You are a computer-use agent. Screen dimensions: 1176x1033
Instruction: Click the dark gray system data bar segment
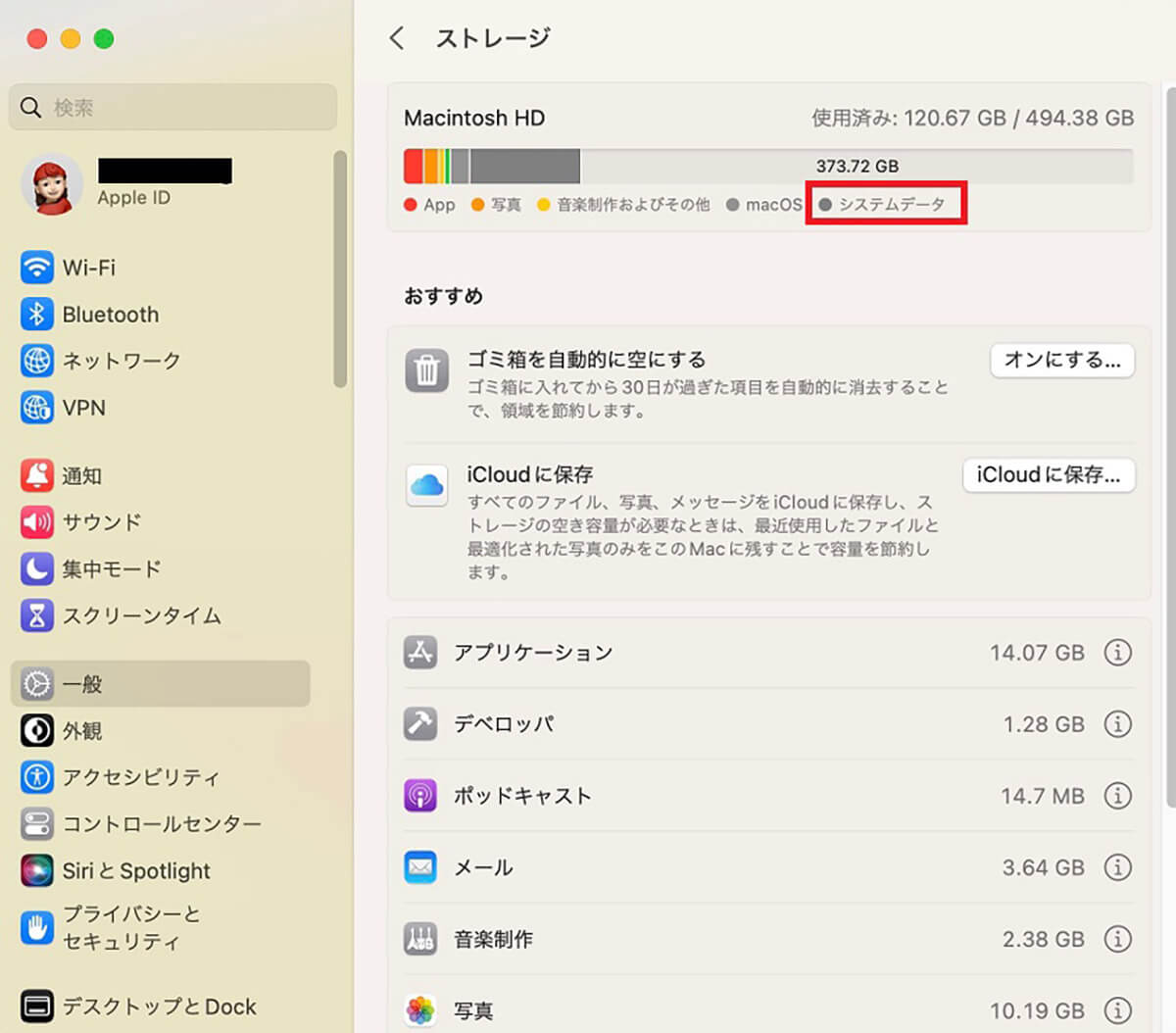(x=525, y=166)
